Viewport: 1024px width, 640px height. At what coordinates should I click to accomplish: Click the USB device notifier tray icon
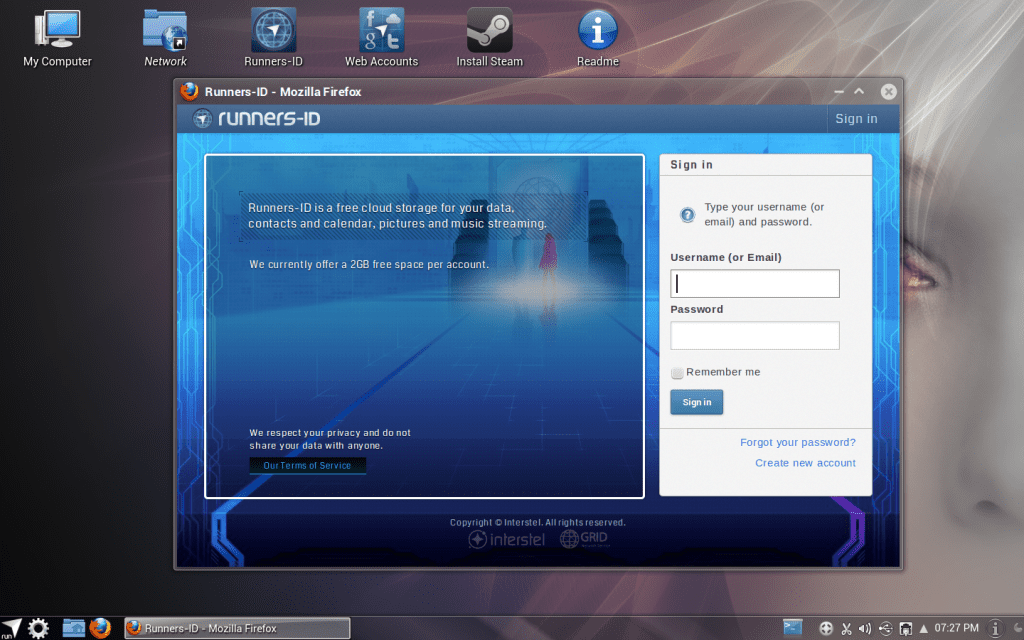(x=885, y=628)
